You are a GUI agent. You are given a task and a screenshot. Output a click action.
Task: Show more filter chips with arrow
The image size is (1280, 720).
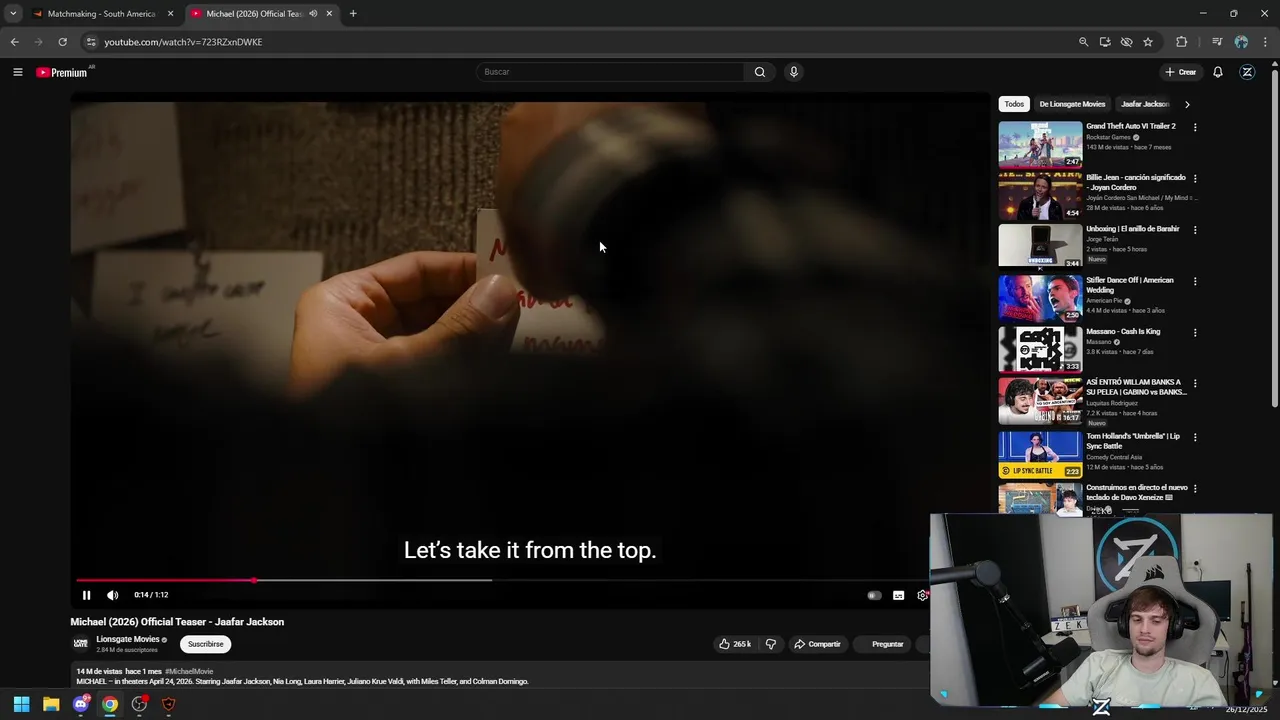click(1187, 104)
